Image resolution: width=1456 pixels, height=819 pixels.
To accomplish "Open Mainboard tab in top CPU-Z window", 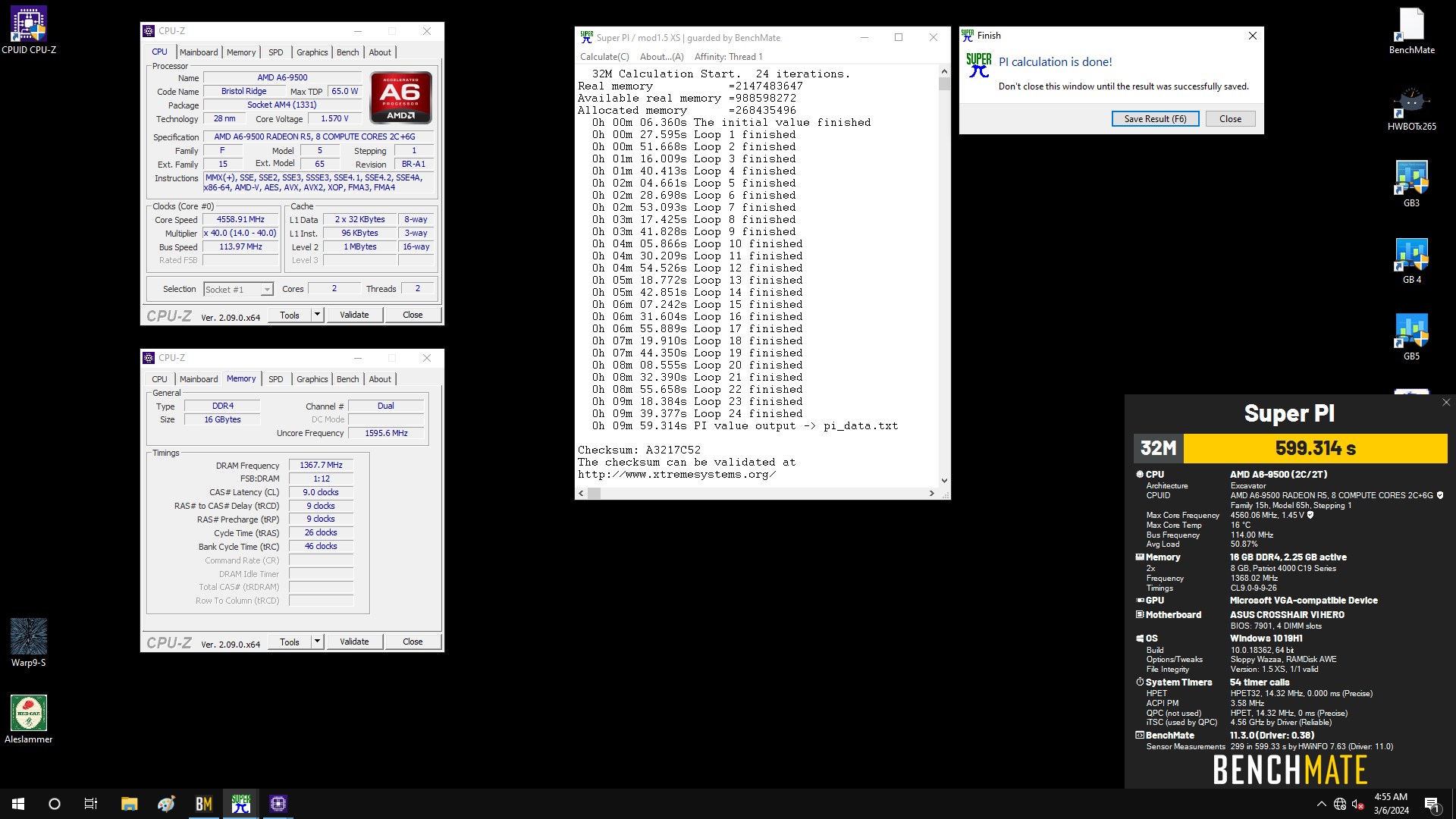I will coord(199,52).
